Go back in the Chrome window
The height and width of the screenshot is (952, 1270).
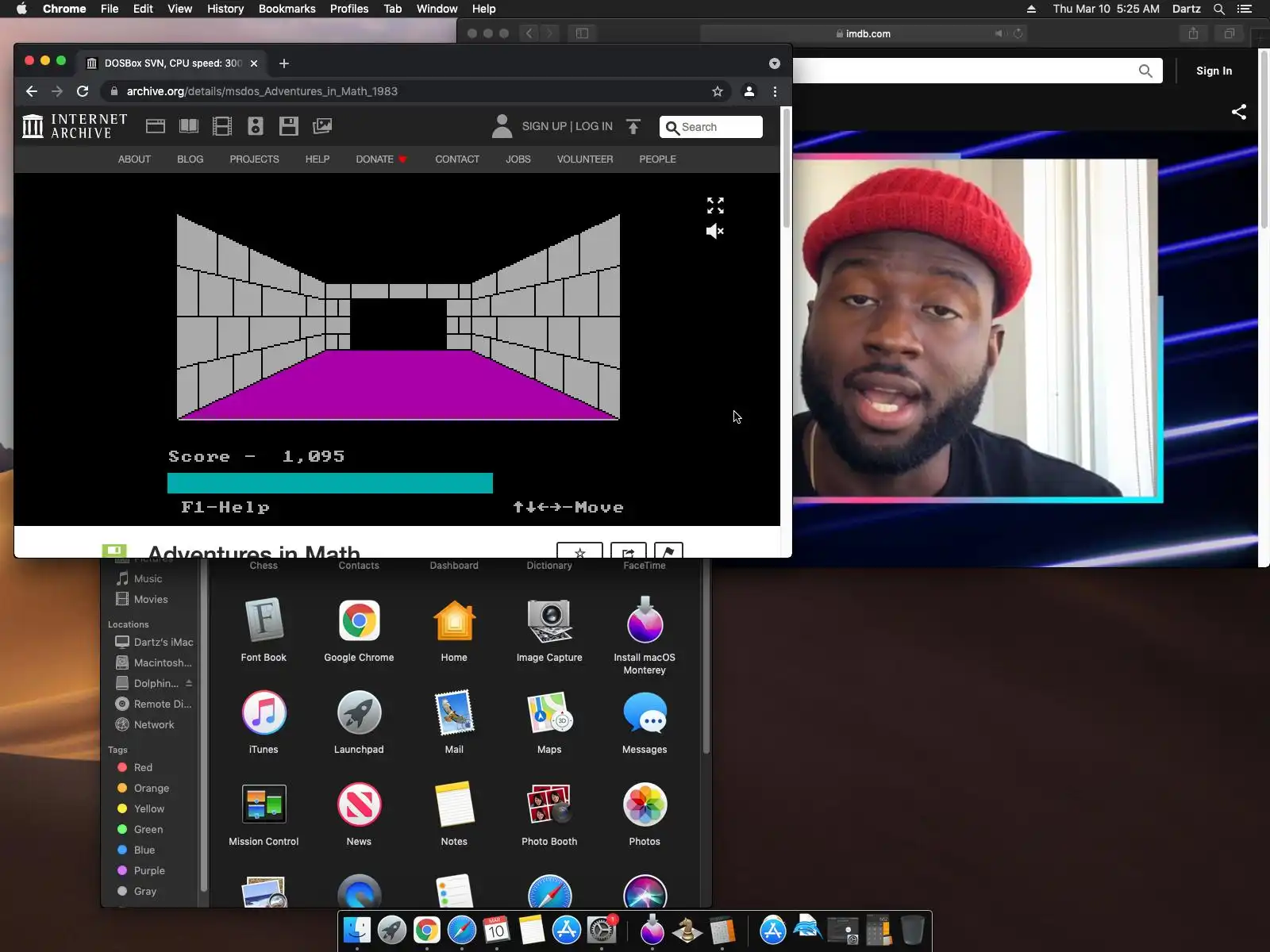pyautogui.click(x=32, y=91)
